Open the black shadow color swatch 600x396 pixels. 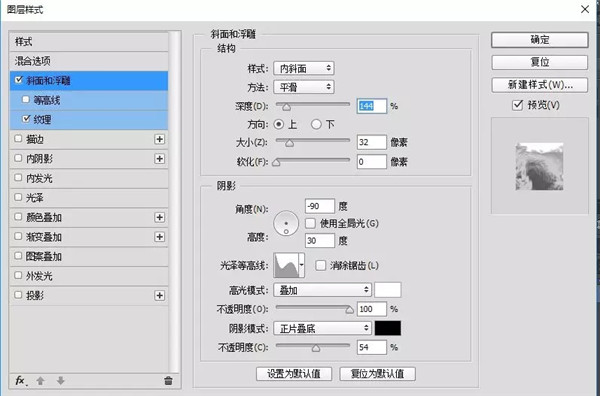click(x=388, y=328)
